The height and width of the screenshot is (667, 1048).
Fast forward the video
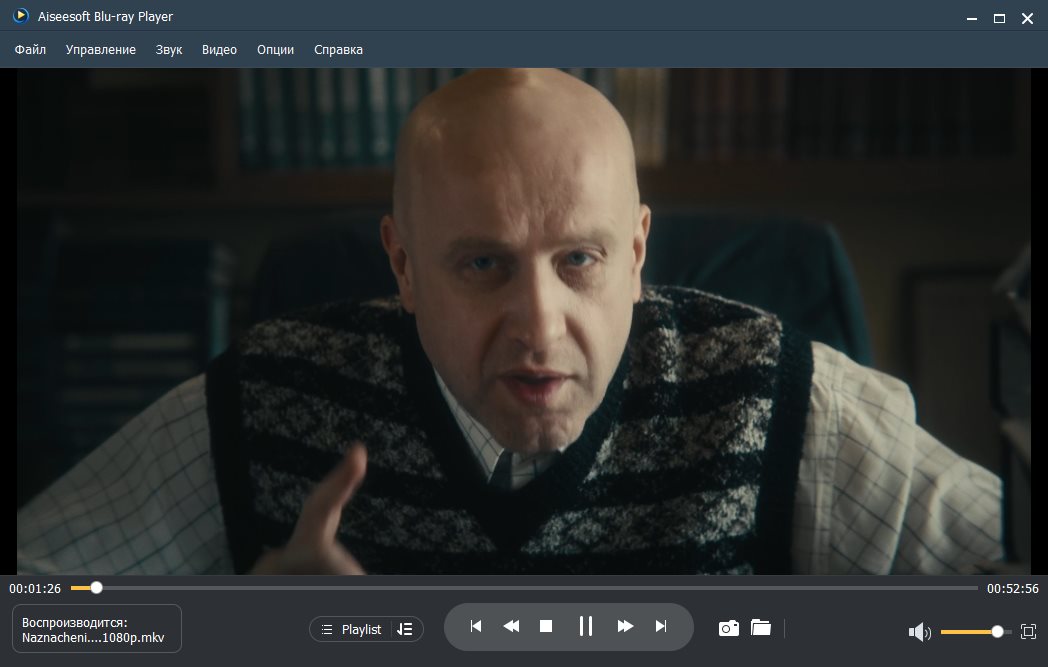625,627
